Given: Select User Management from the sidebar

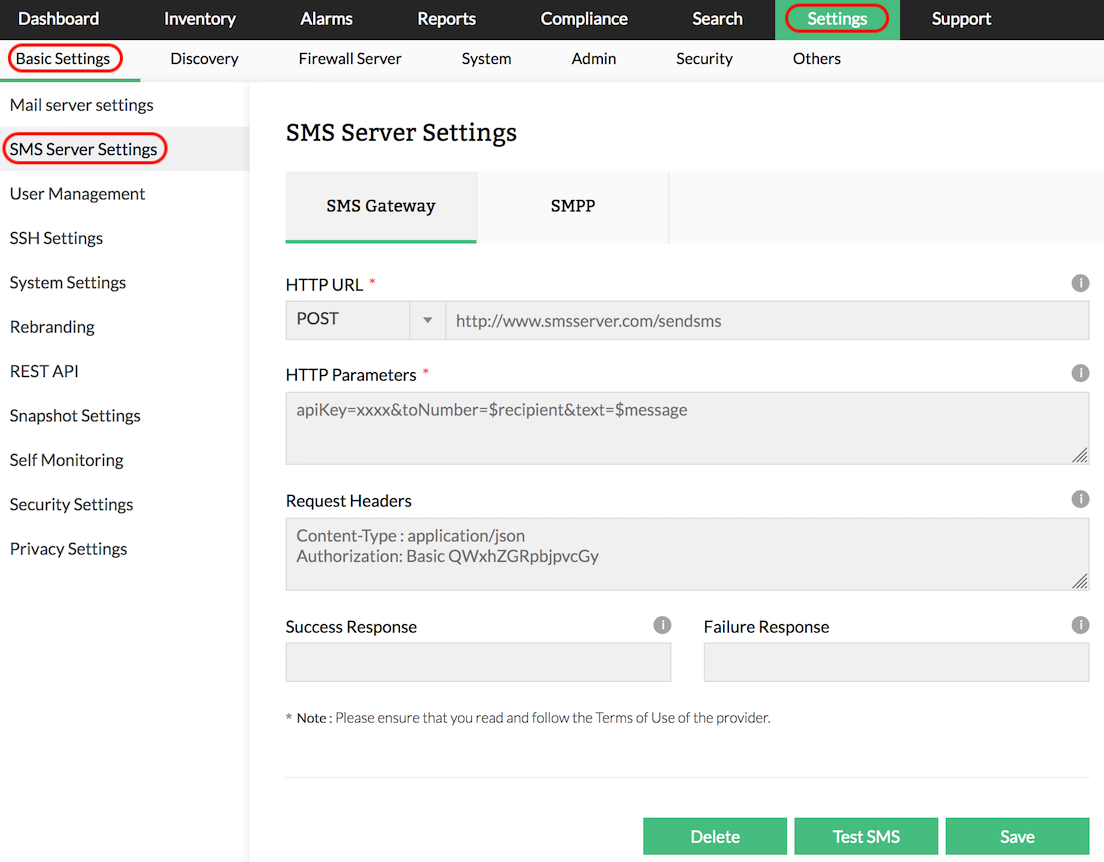Looking at the screenshot, I should tap(78, 194).
